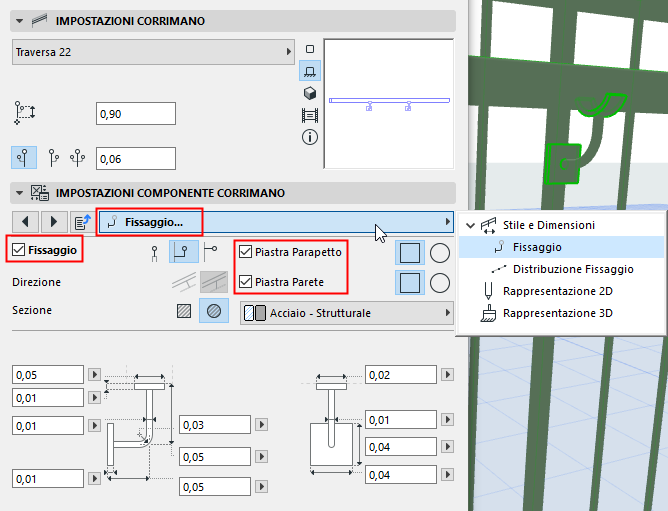Click the handrail preview thumbnail
Image resolution: width=668 pixels, height=511 pixels.
pyautogui.click(x=389, y=104)
